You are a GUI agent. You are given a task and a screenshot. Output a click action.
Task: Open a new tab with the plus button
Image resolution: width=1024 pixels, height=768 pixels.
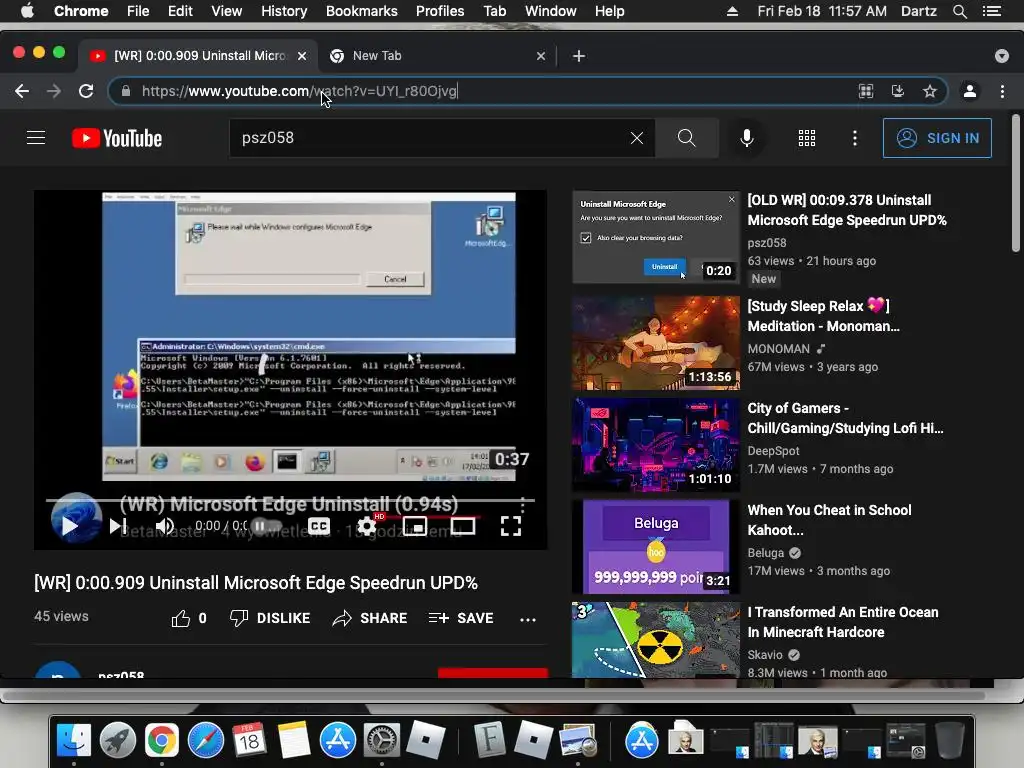tap(579, 56)
